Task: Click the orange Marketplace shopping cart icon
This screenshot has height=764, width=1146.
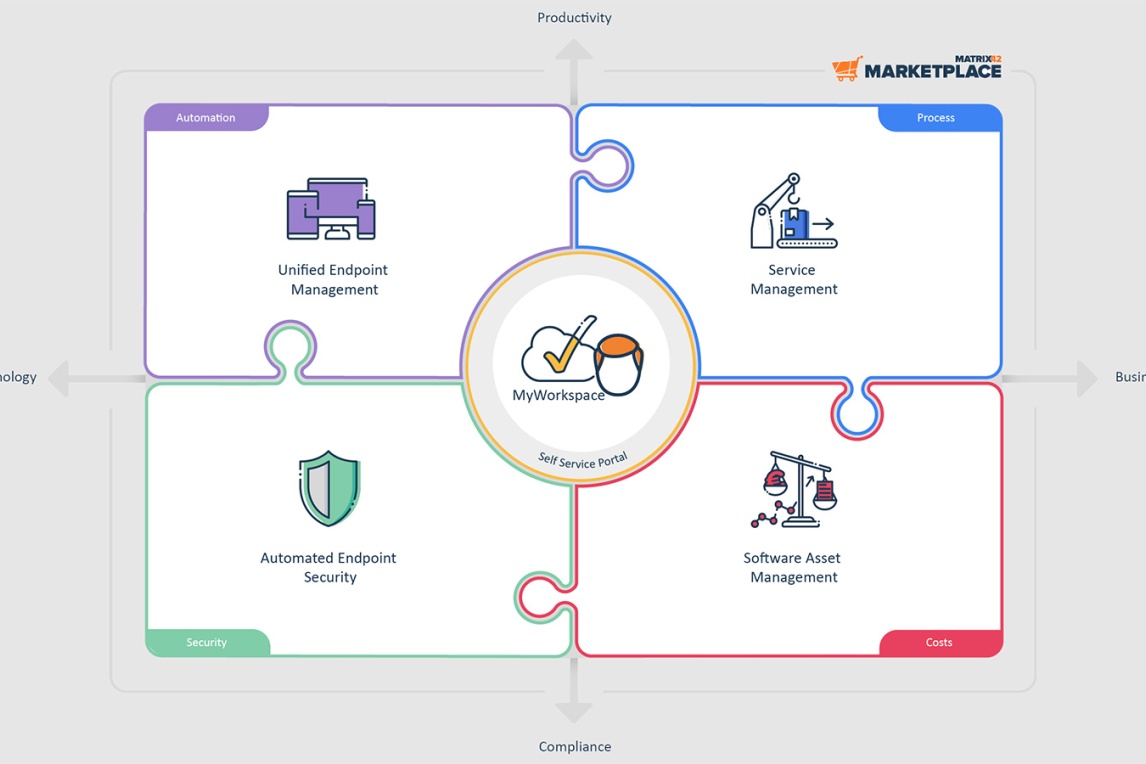Action: [846, 69]
